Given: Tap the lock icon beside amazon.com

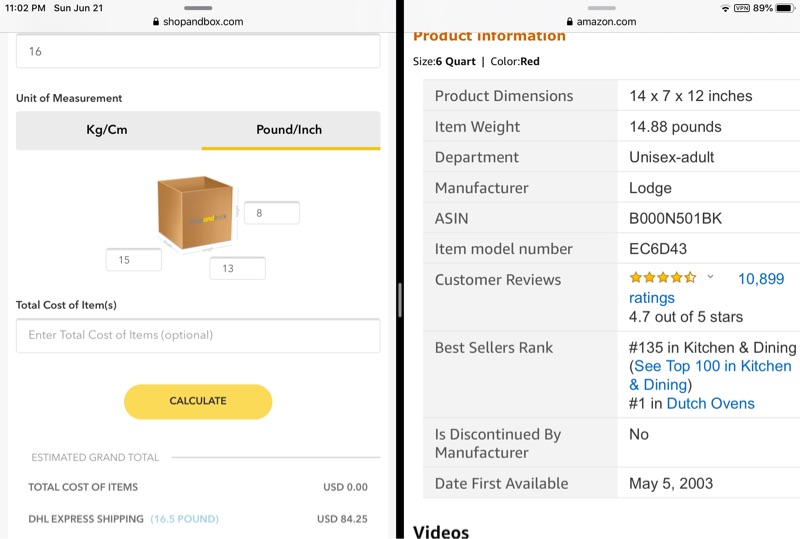Looking at the screenshot, I should [x=569, y=22].
